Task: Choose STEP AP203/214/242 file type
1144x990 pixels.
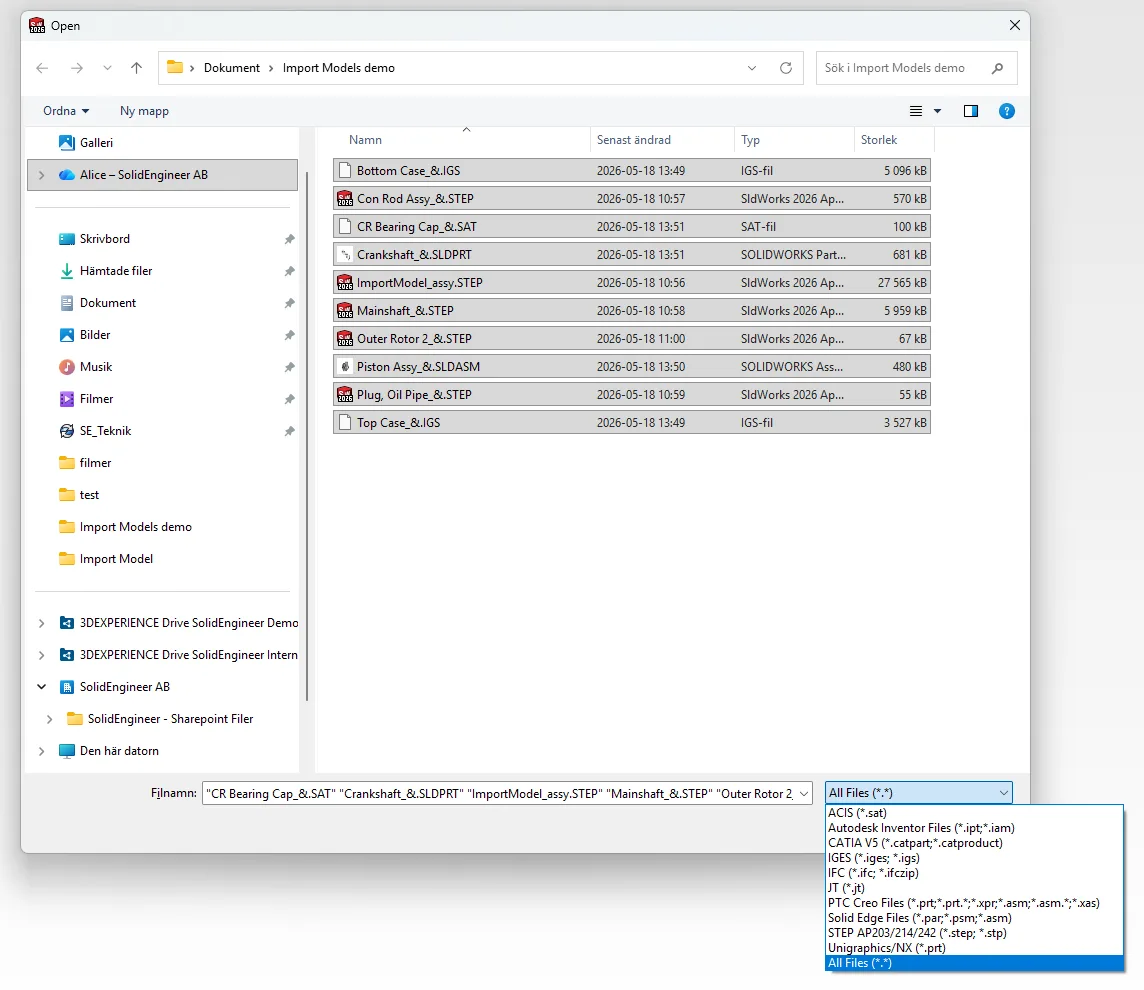Action: (974, 933)
